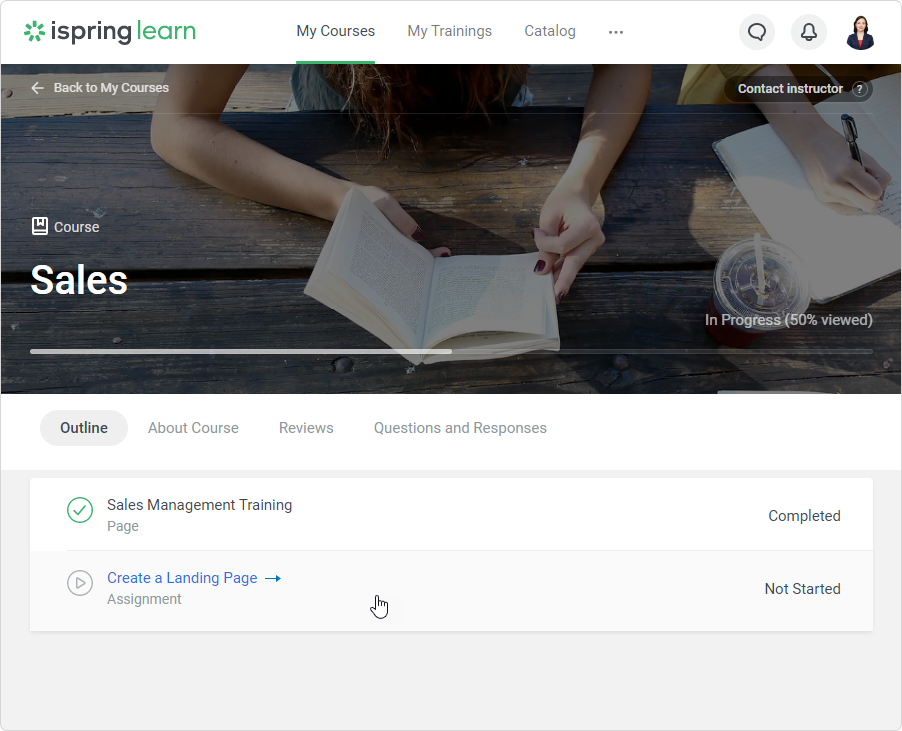Open the Catalog section
The image size is (902, 731).
point(550,32)
